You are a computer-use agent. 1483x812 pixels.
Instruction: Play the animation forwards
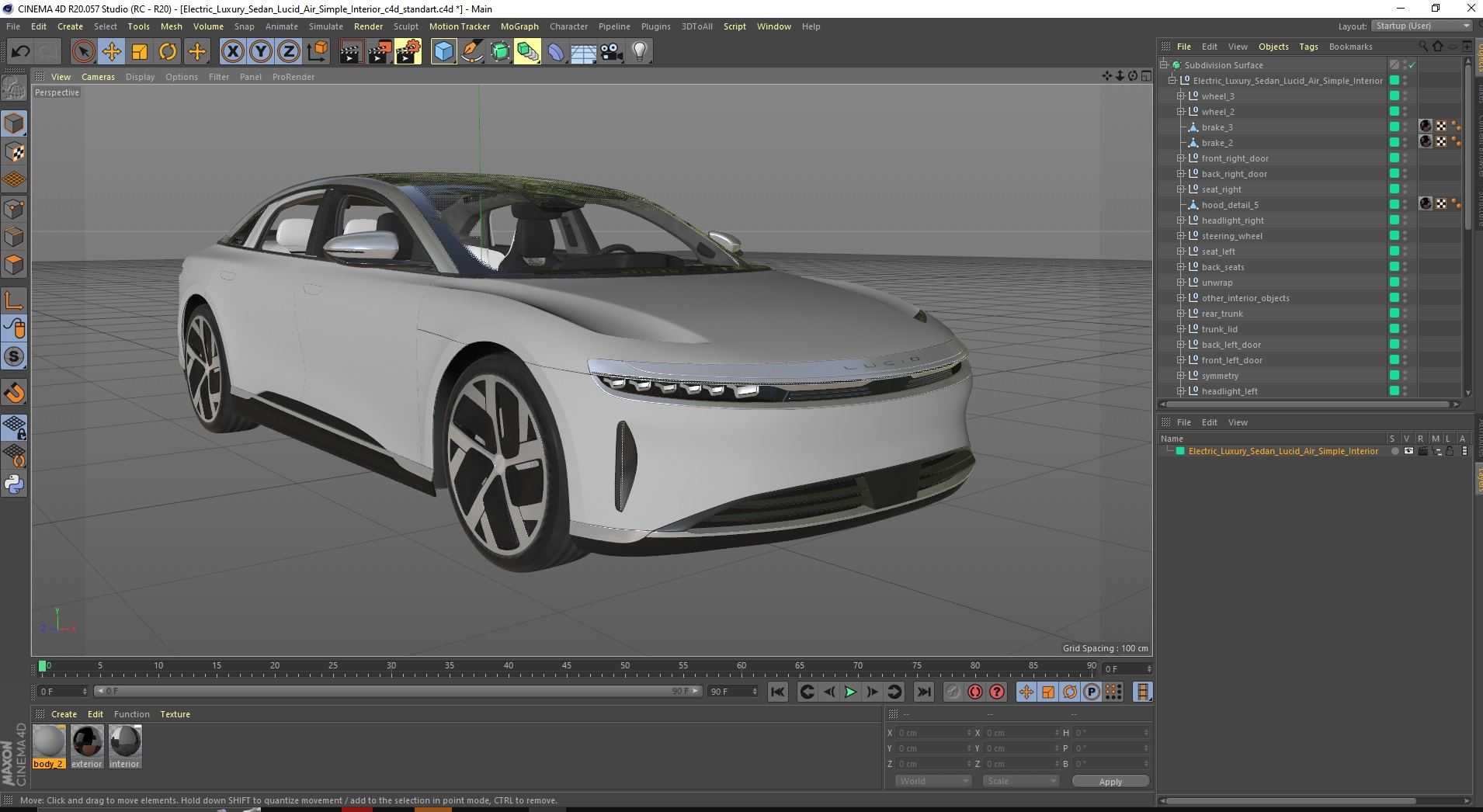850,692
